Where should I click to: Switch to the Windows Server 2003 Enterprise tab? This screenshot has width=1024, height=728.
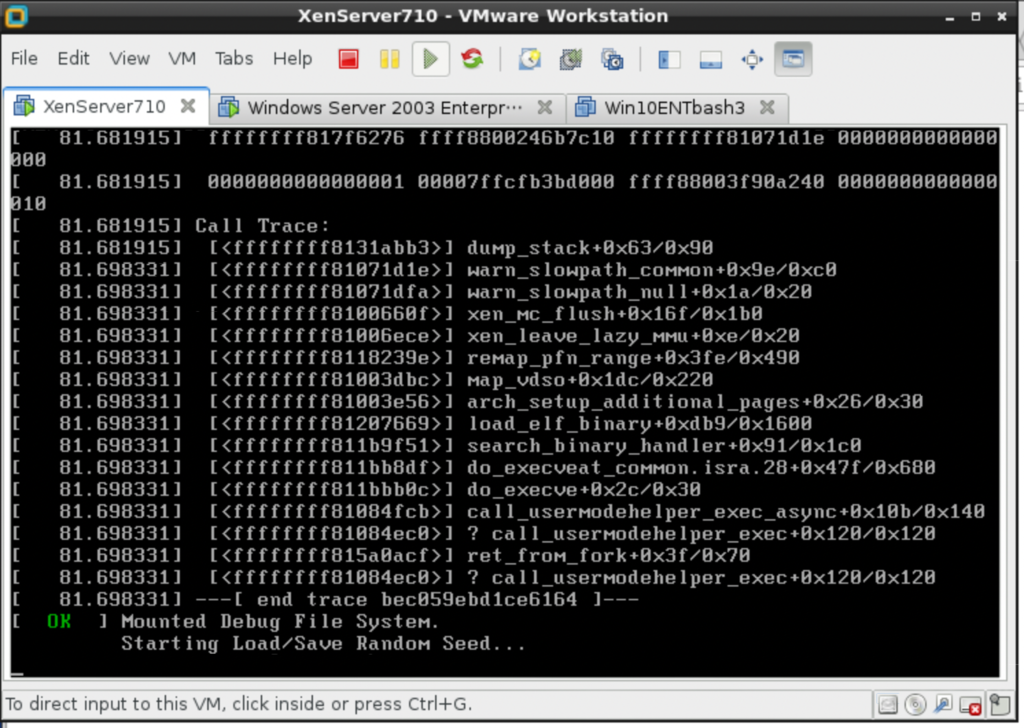click(385, 107)
